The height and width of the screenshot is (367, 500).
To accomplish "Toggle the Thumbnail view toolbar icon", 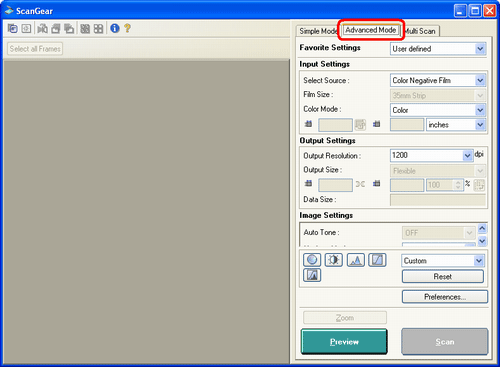I will 13,29.
